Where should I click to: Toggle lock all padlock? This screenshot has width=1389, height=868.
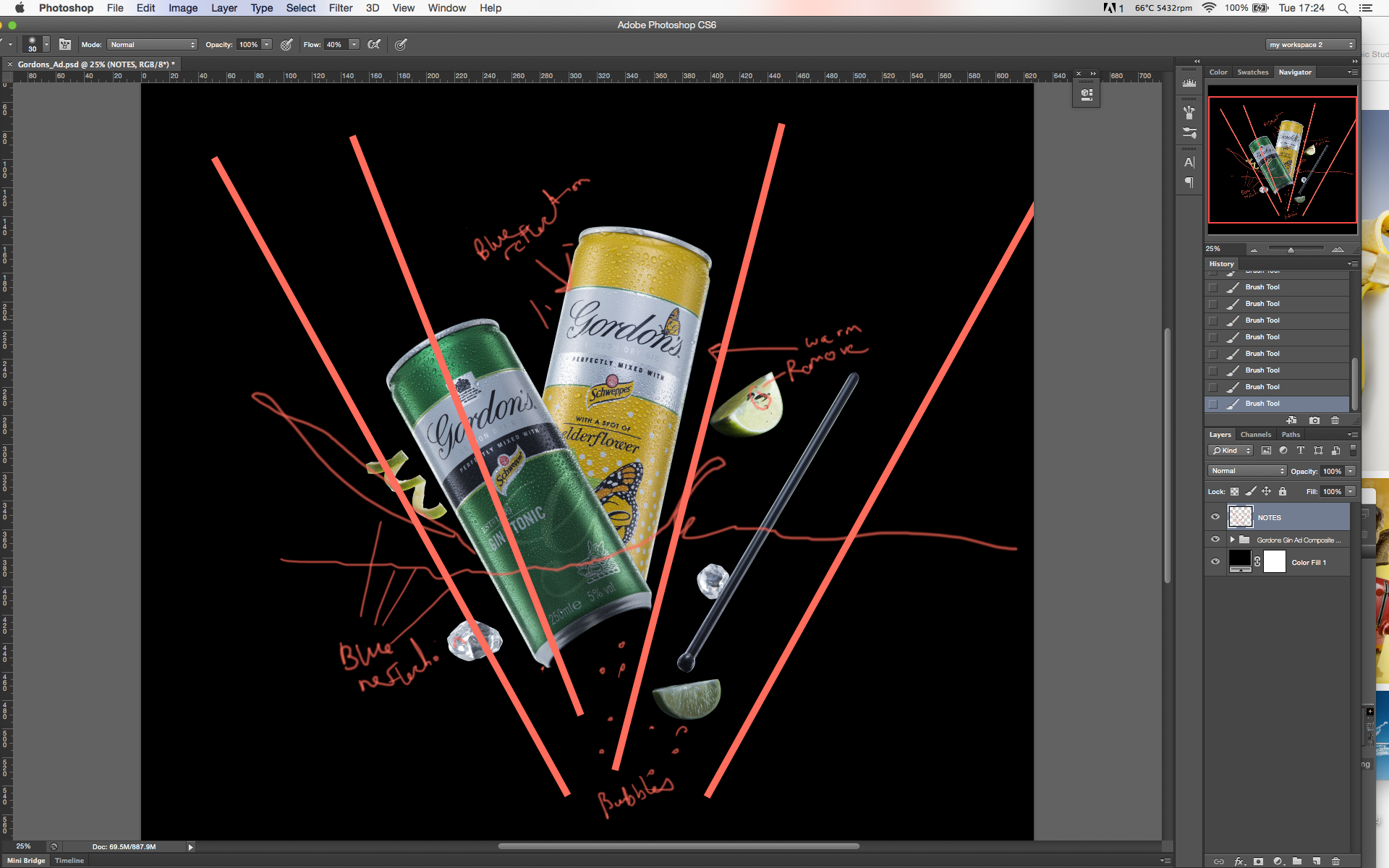(x=1283, y=492)
